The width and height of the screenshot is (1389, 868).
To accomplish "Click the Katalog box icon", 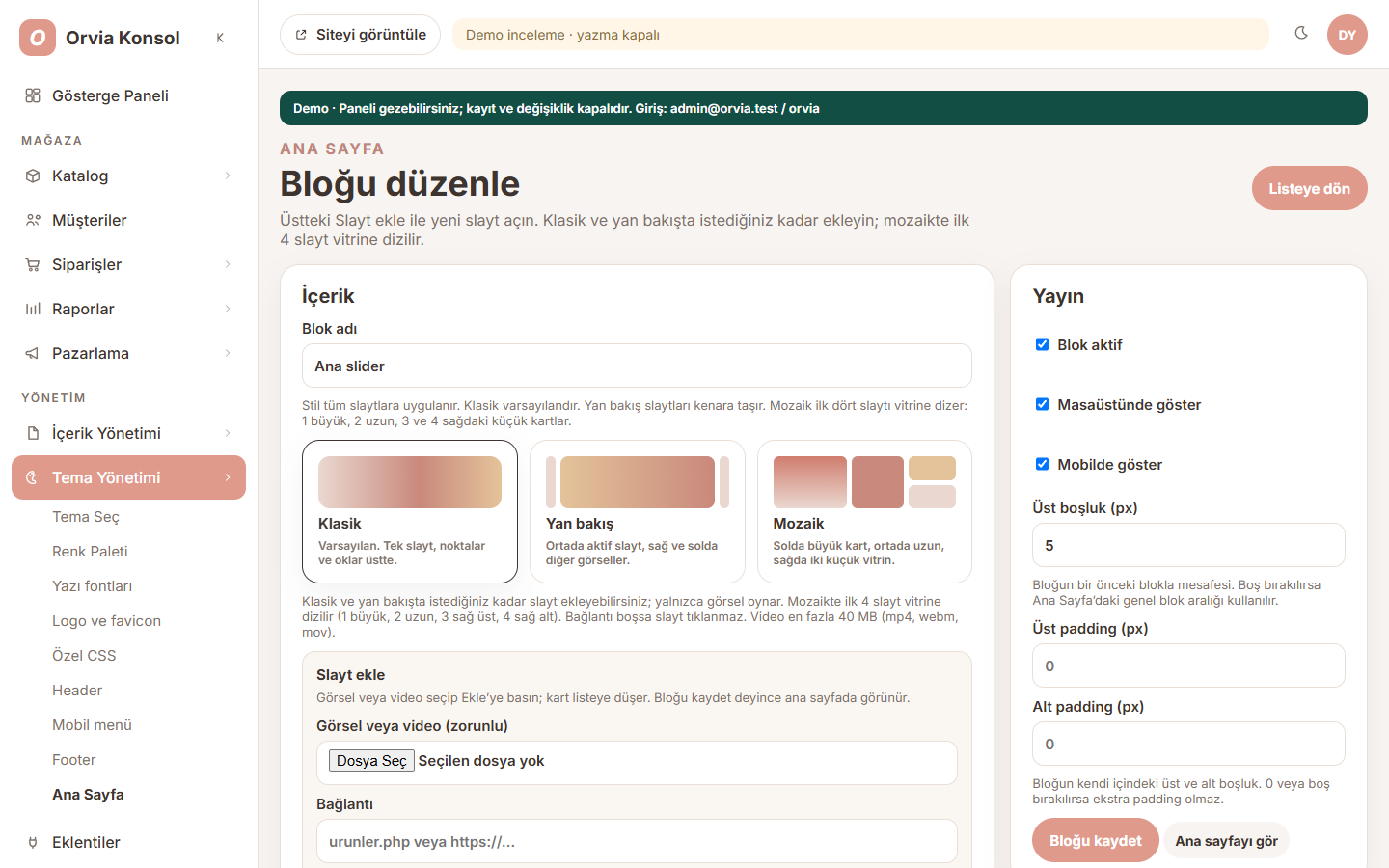I will (33, 176).
